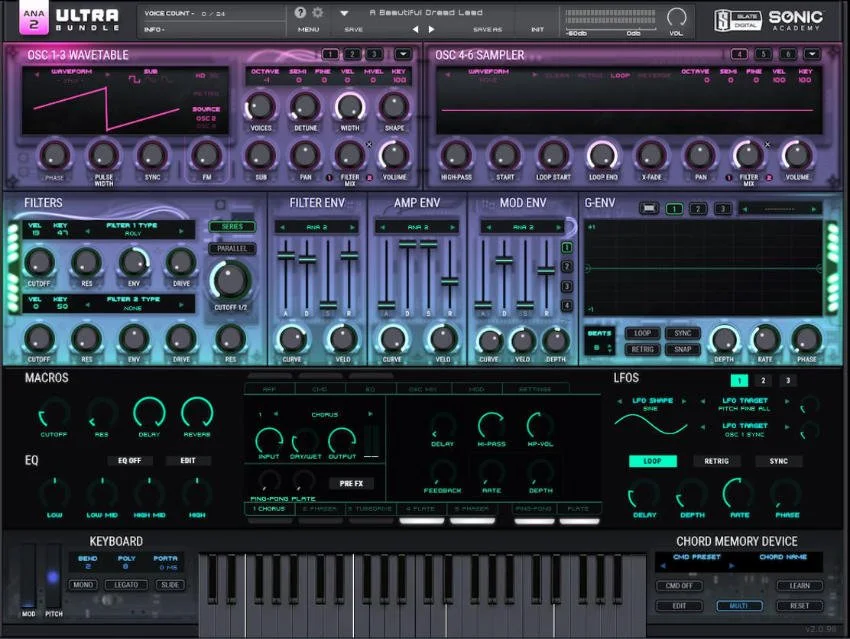Select PARALLEL filter routing
850x639 pixels.
coord(232,248)
